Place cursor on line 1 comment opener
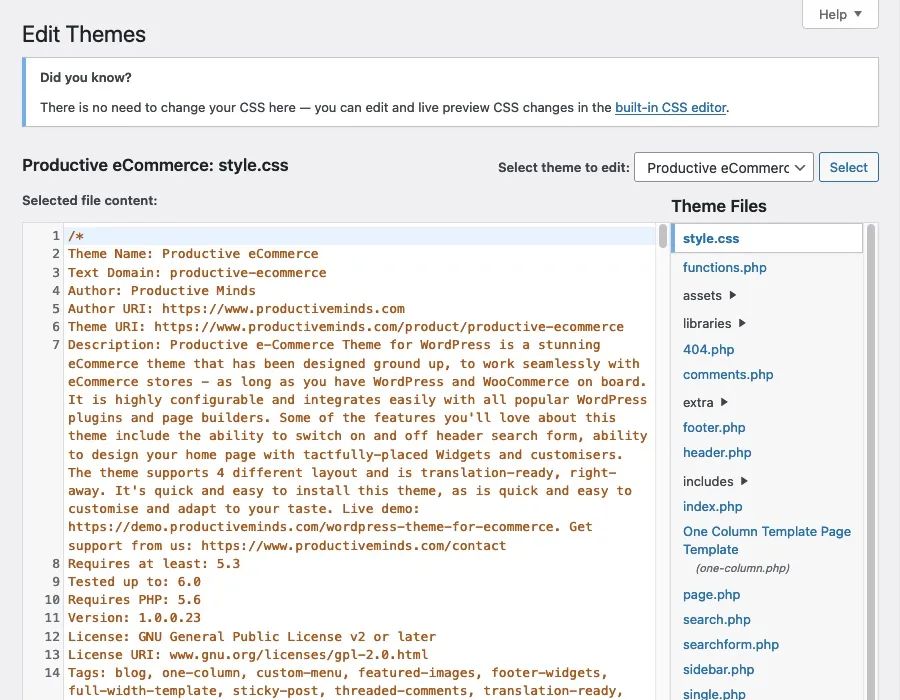 (x=76, y=236)
